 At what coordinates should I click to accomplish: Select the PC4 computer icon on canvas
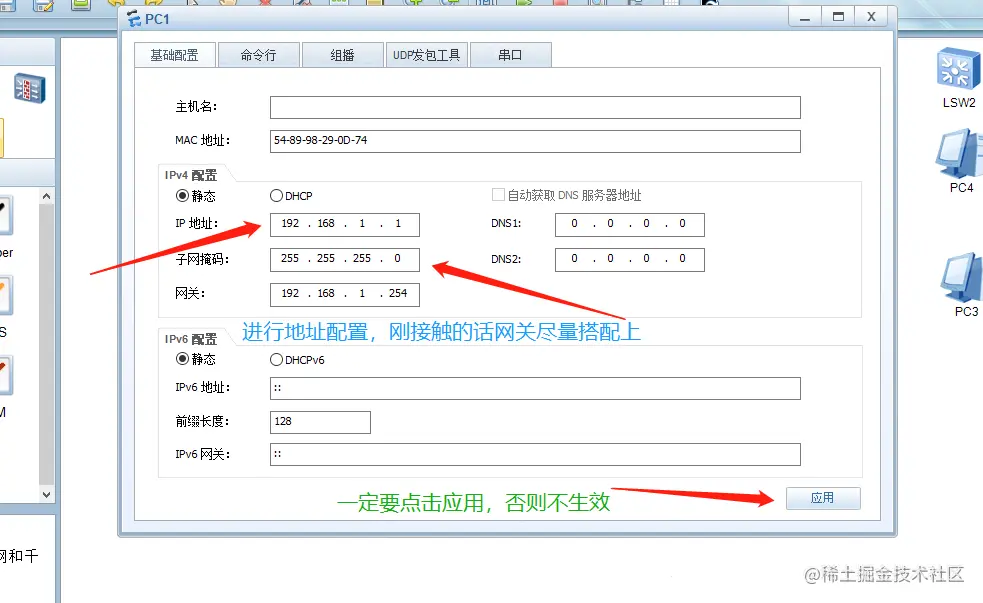pyautogui.click(x=959, y=154)
